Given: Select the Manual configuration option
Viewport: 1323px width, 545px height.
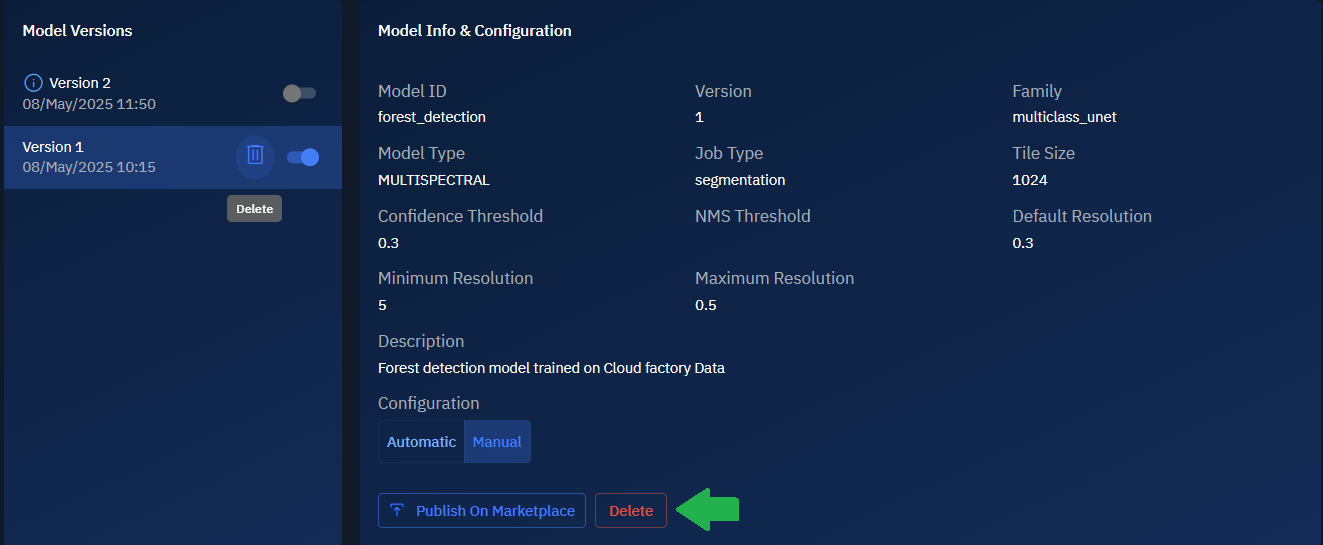Looking at the screenshot, I should (x=497, y=442).
